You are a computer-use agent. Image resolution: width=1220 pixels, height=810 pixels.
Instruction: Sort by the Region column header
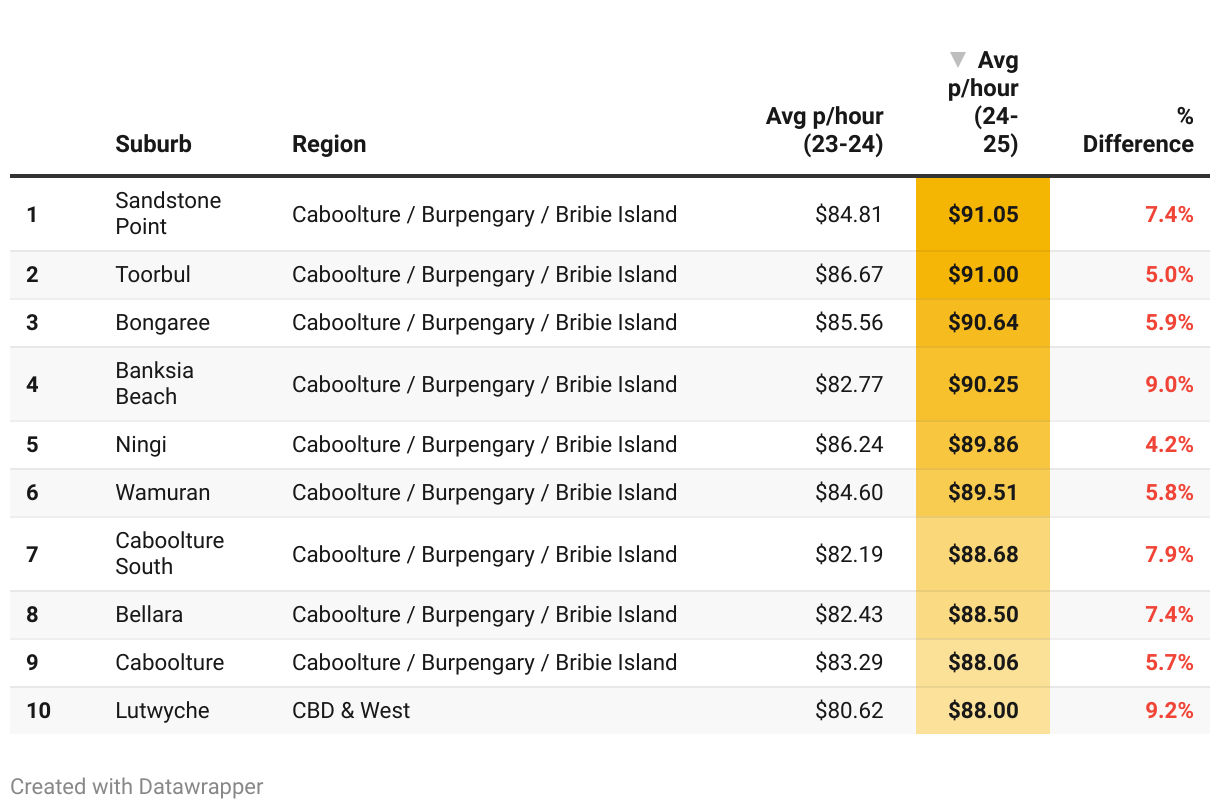329,144
